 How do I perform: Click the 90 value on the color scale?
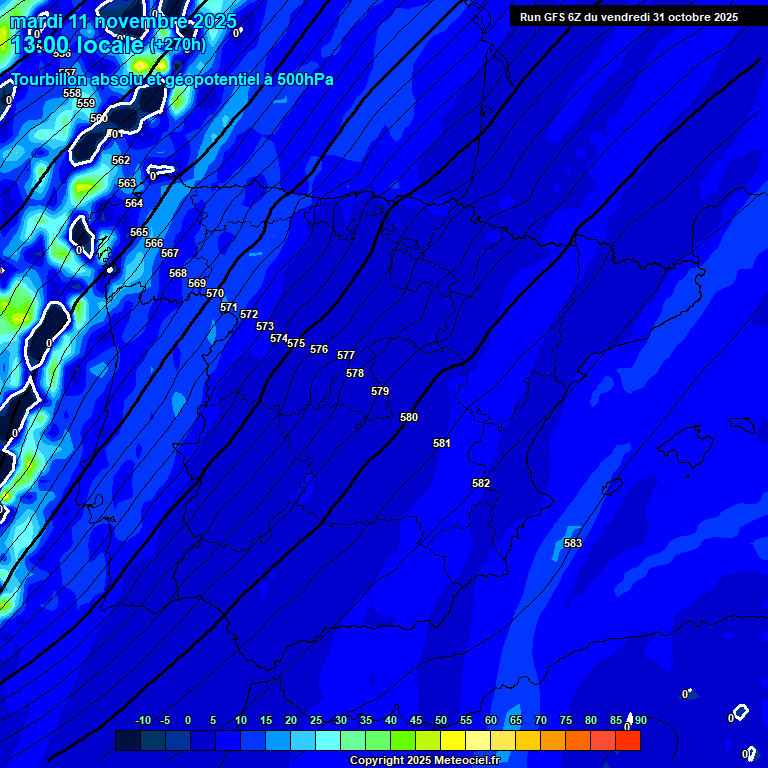click(640, 720)
